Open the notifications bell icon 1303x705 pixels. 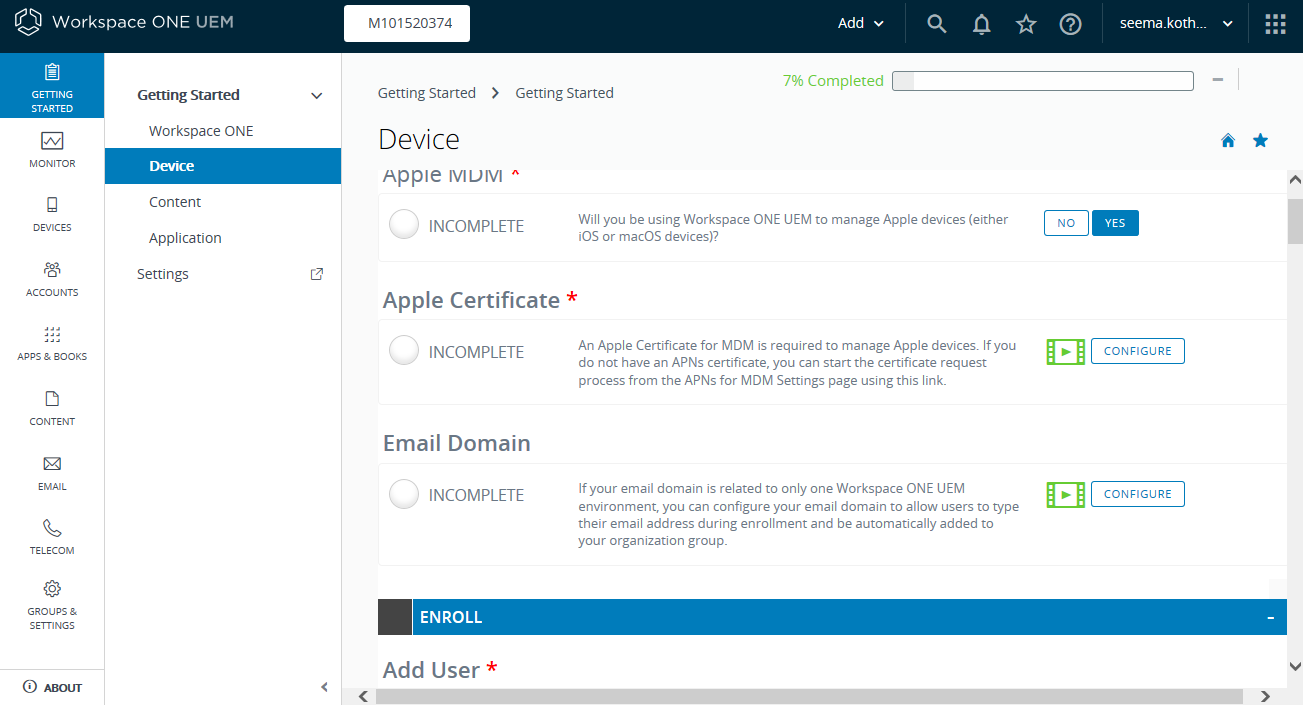[x=982, y=24]
